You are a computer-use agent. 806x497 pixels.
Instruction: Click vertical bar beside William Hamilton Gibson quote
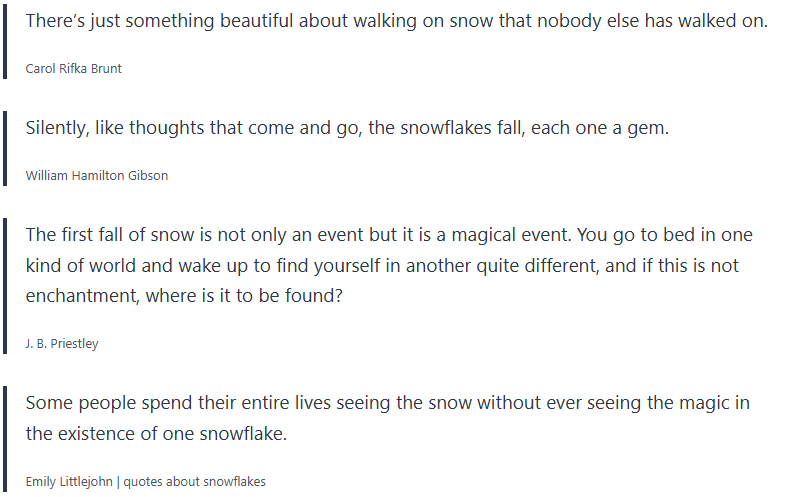pos(6,150)
